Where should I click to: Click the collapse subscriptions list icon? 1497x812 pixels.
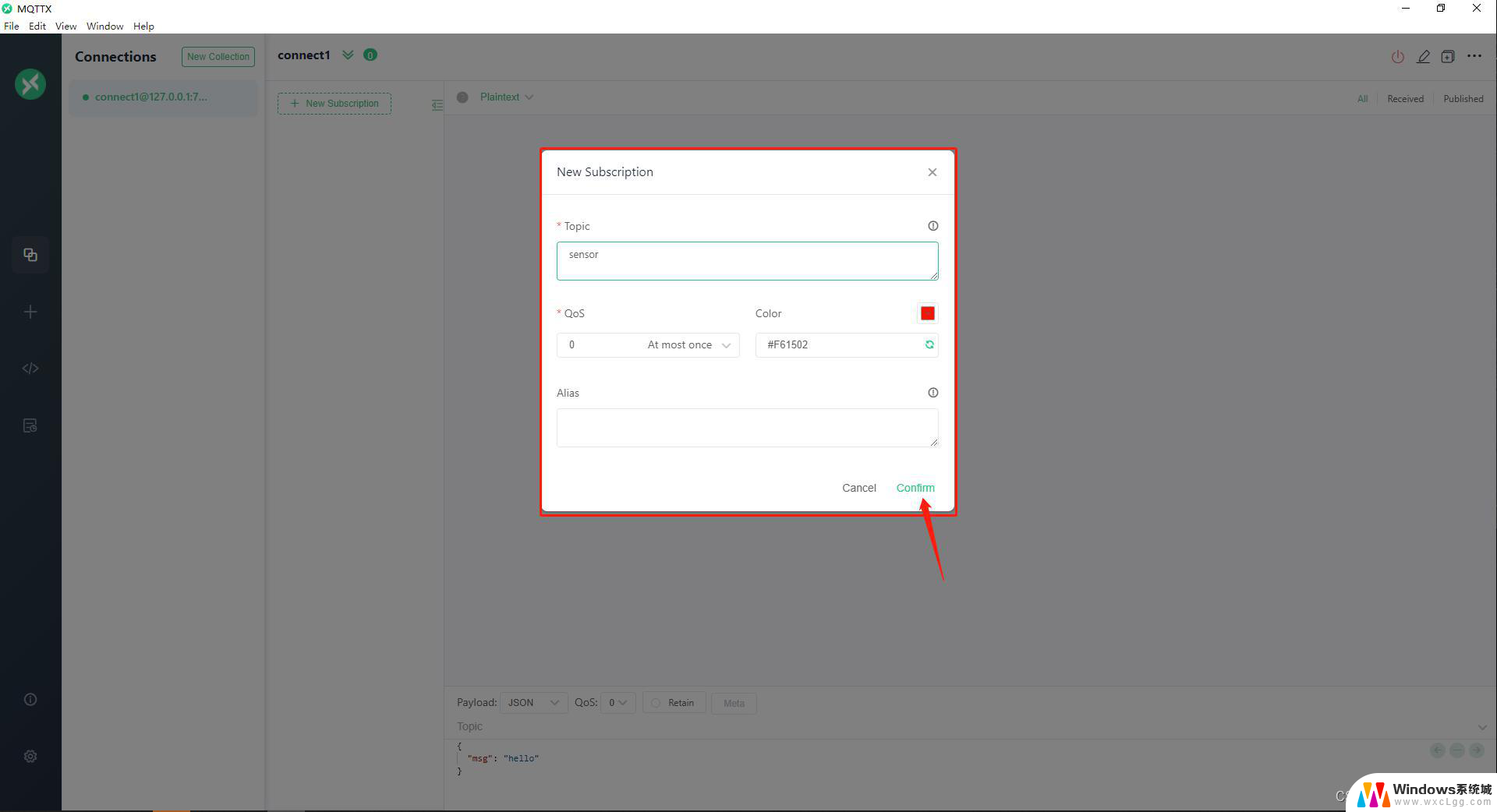(437, 104)
